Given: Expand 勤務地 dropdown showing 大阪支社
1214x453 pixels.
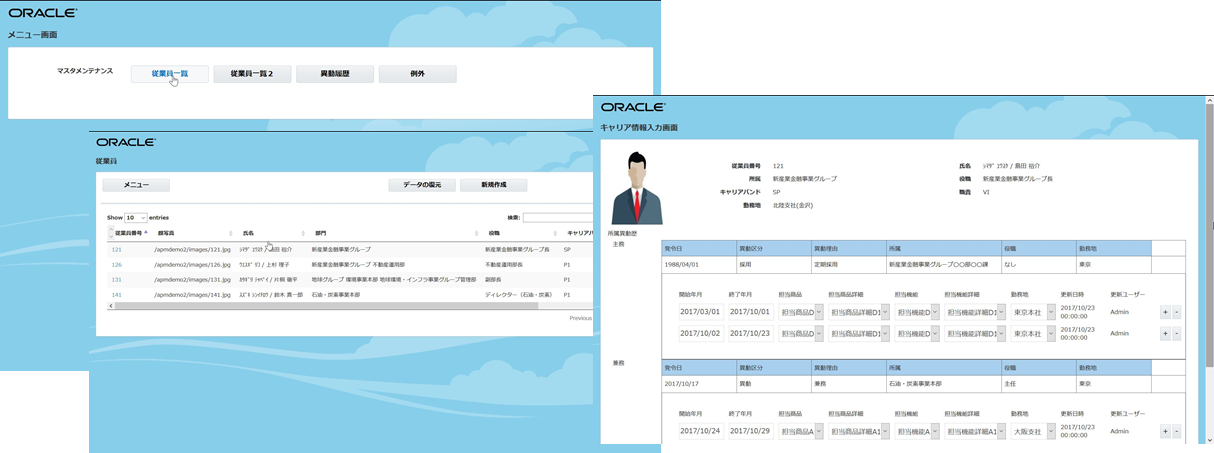Looking at the screenshot, I should [x=1033, y=431].
